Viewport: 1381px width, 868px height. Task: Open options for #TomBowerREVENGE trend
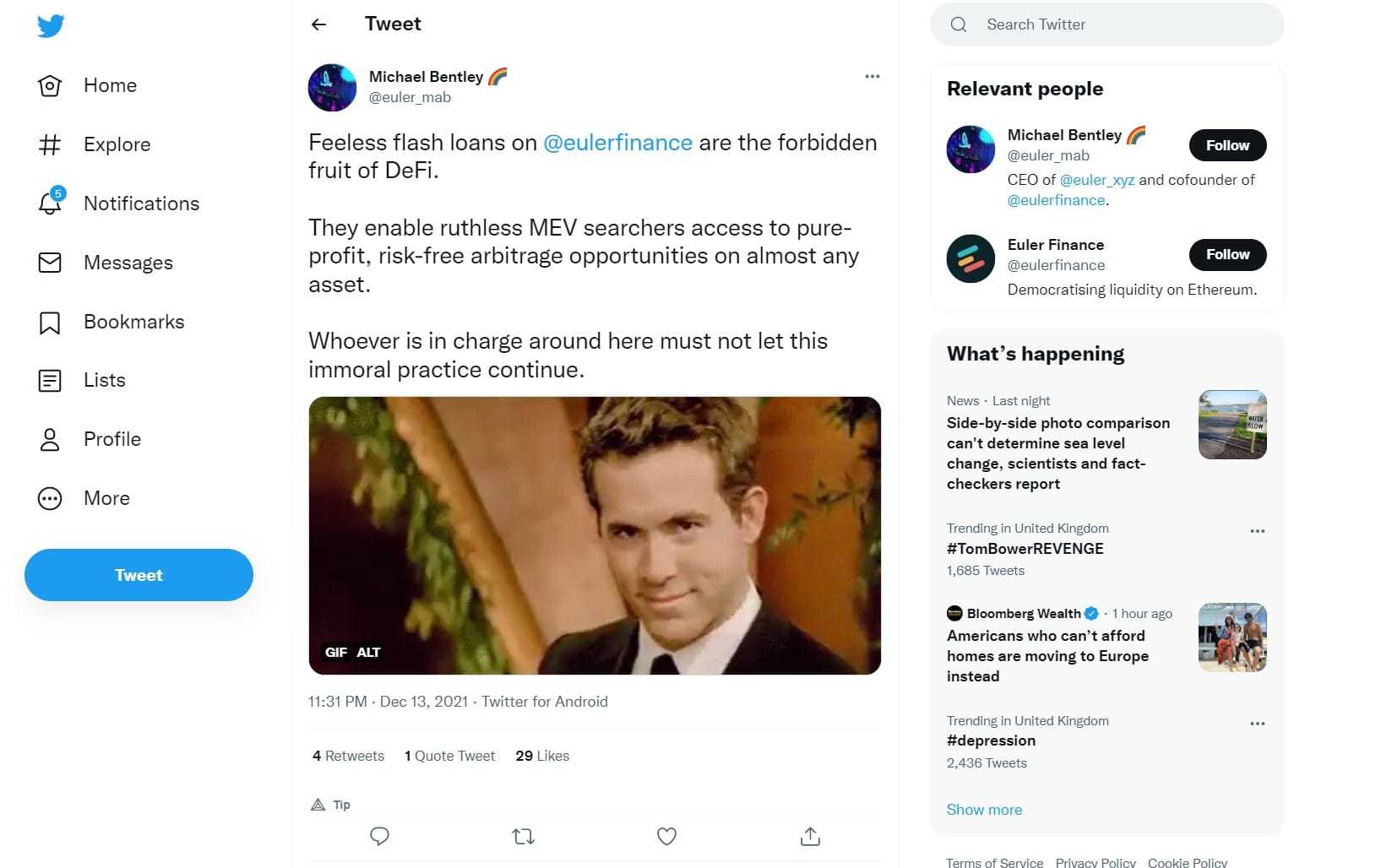point(1257,531)
